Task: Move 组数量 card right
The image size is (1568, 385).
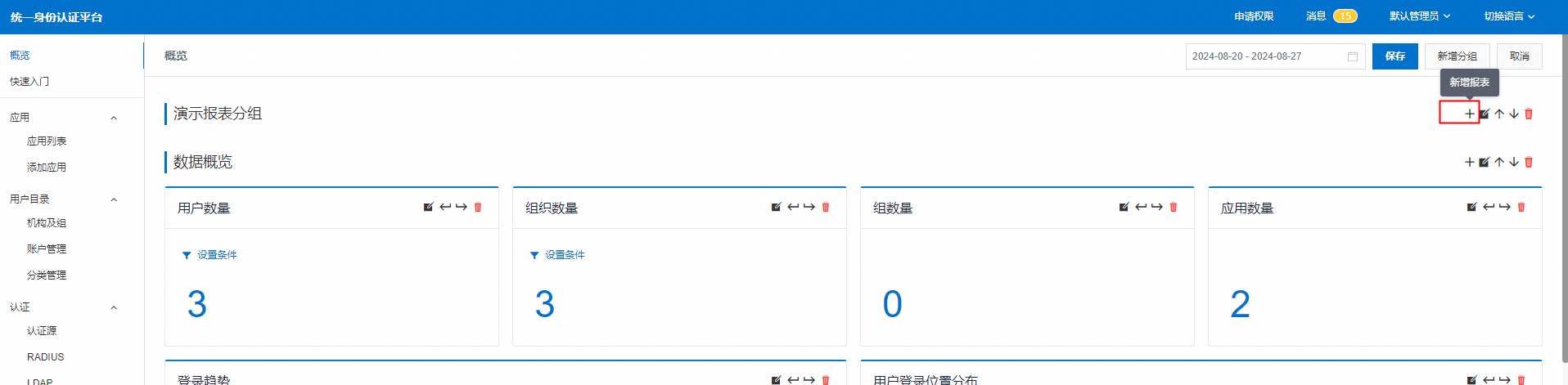Action: (1156, 207)
